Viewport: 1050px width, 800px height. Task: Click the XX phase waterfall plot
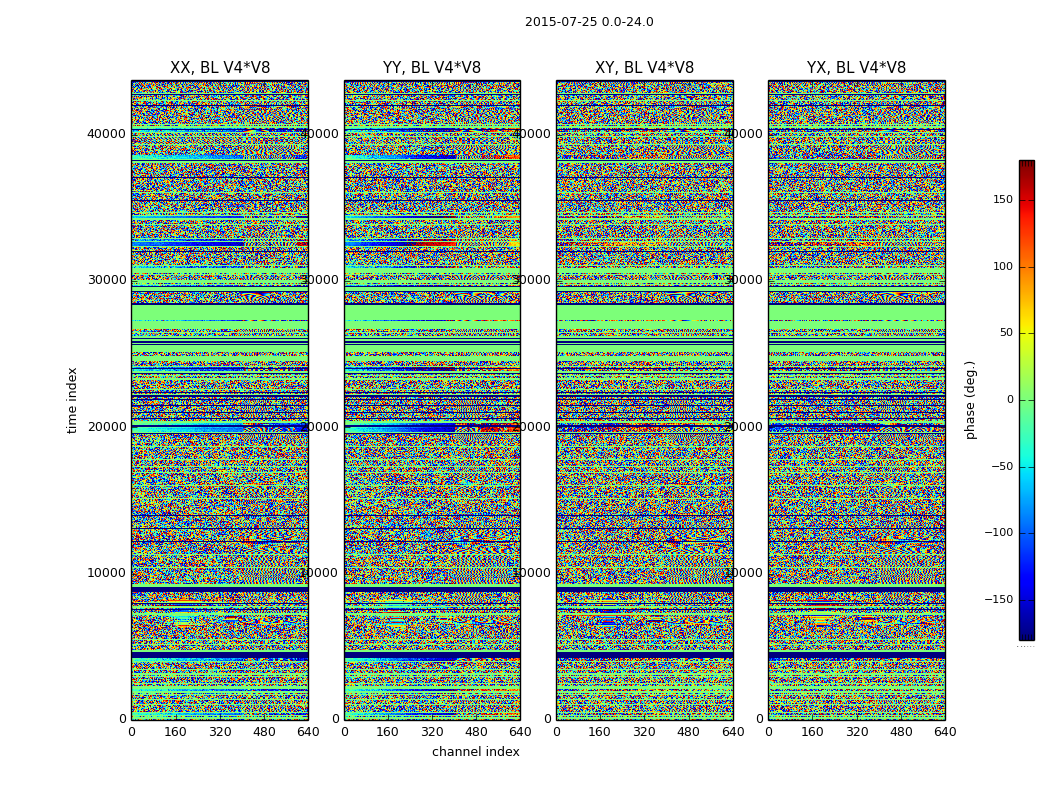click(220, 400)
